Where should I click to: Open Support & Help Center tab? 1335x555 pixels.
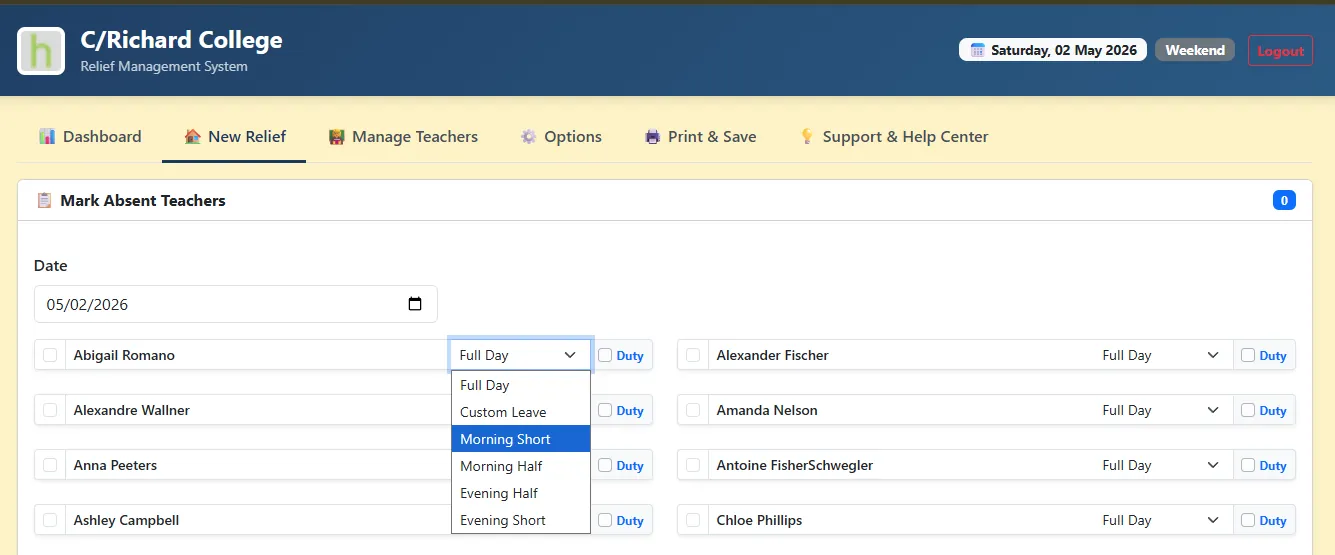894,136
